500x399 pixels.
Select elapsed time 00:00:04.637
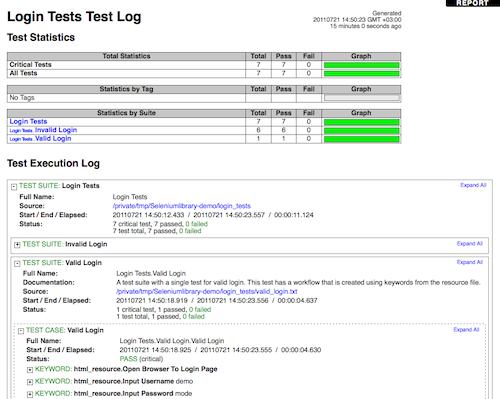click(x=297, y=301)
